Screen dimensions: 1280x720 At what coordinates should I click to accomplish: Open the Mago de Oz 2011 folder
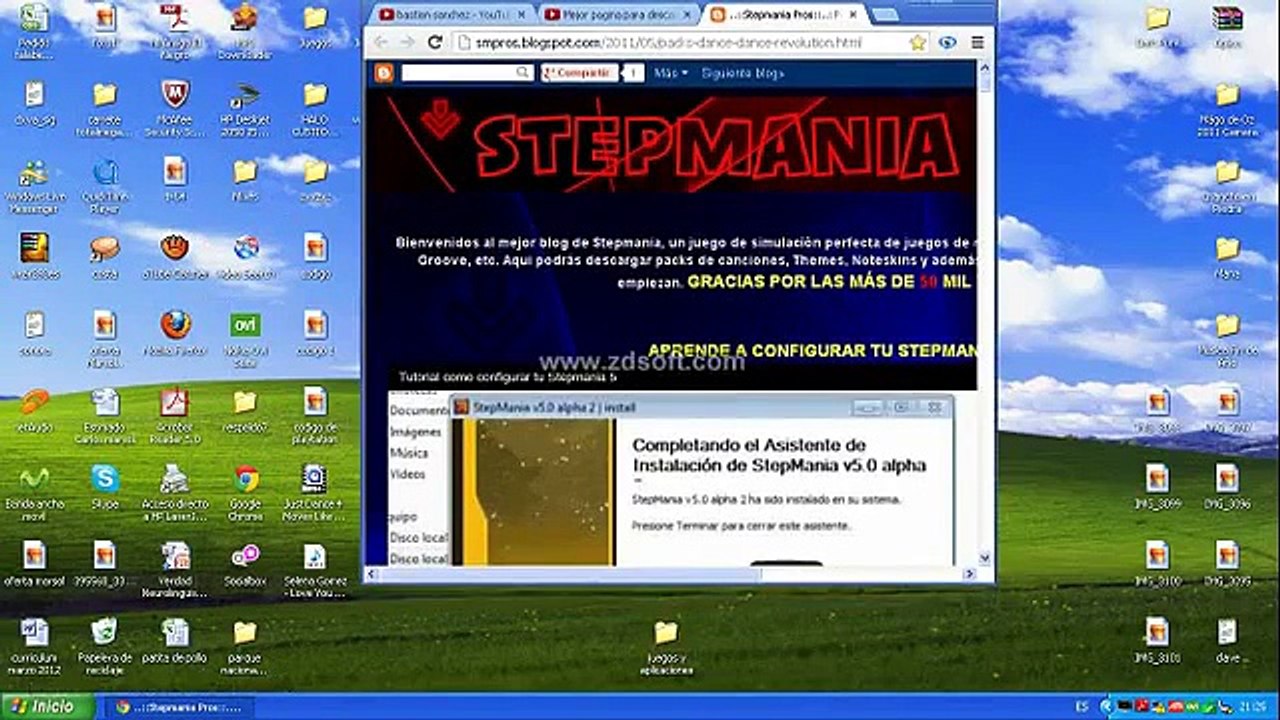(x=1227, y=109)
